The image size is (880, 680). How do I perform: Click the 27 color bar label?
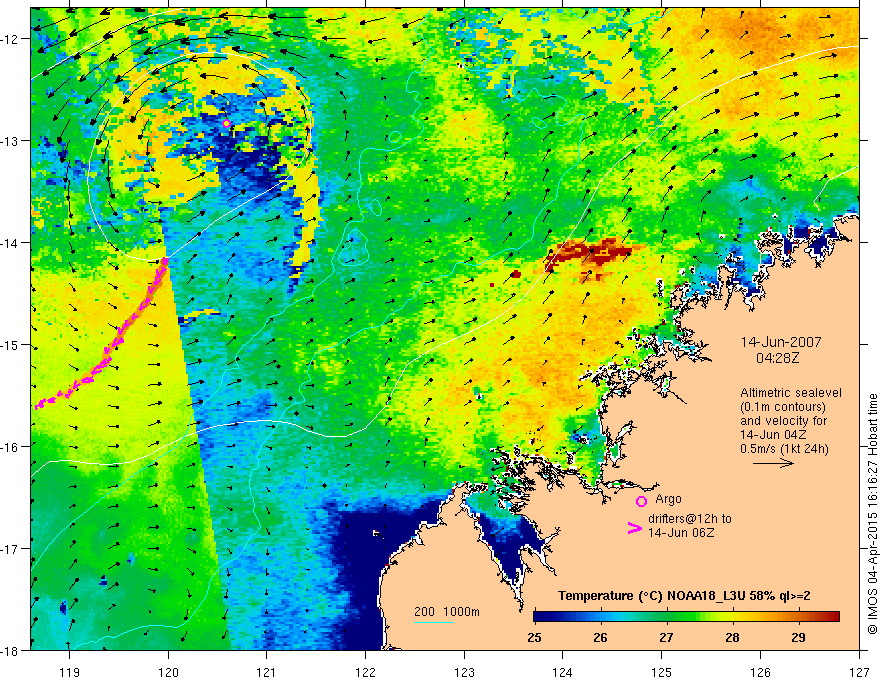pyautogui.click(x=666, y=637)
